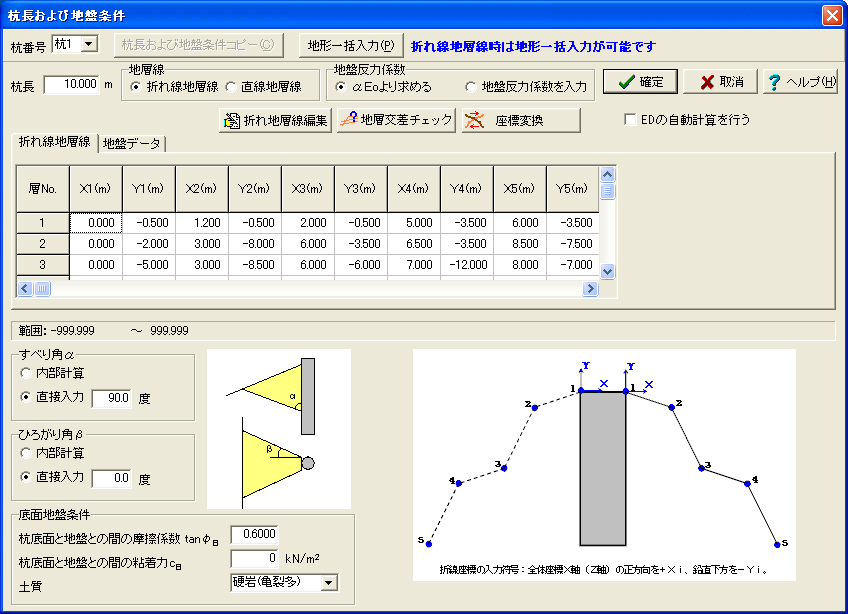Enable EDの自動計算を行う checkbox
The height and width of the screenshot is (614, 848).
tap(630, 119)
